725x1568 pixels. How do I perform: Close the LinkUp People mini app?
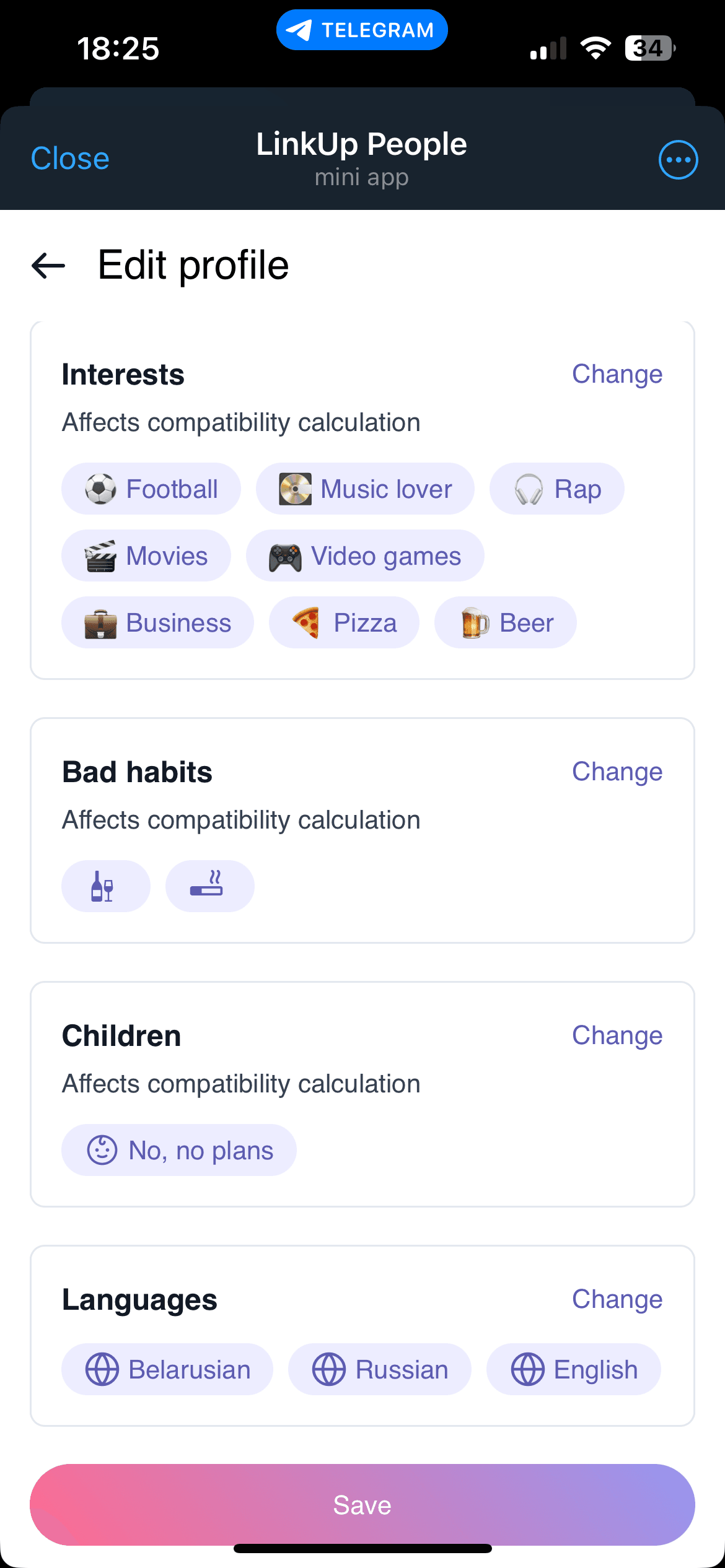point(70,159)
